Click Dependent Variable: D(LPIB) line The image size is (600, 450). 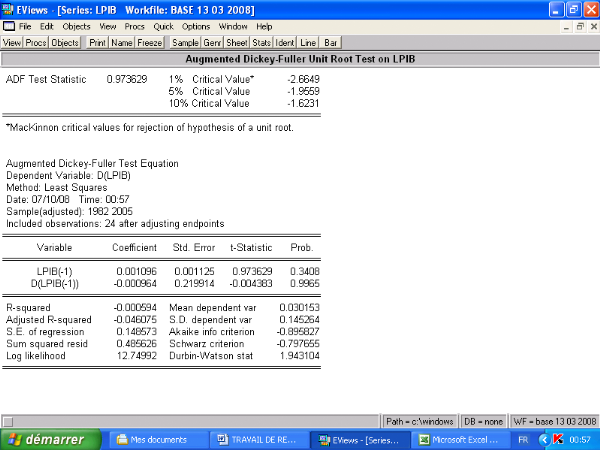68,176
